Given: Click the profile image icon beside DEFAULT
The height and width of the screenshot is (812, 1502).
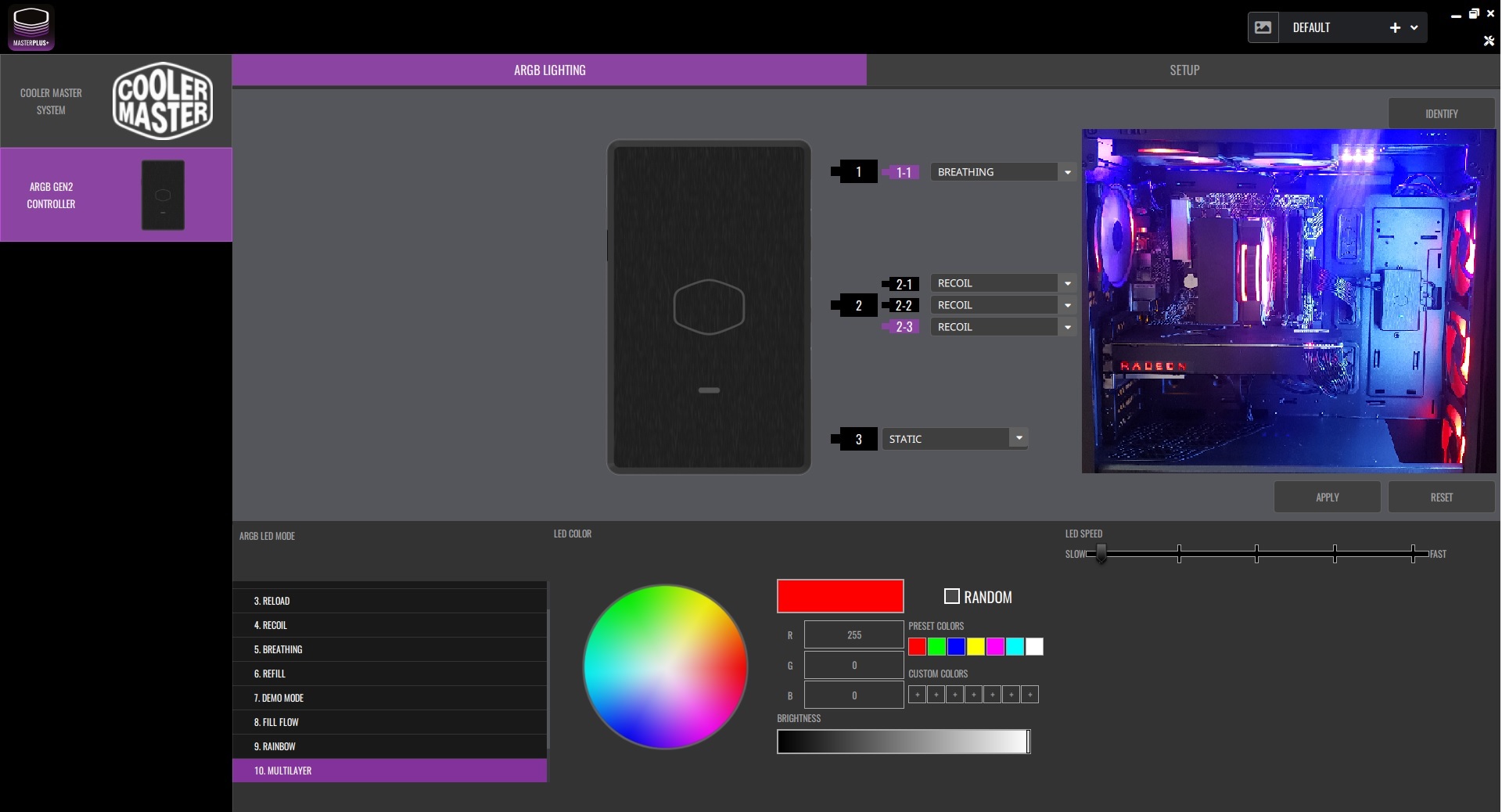Looking at the screenshot, I should (x=1263, y=27).
